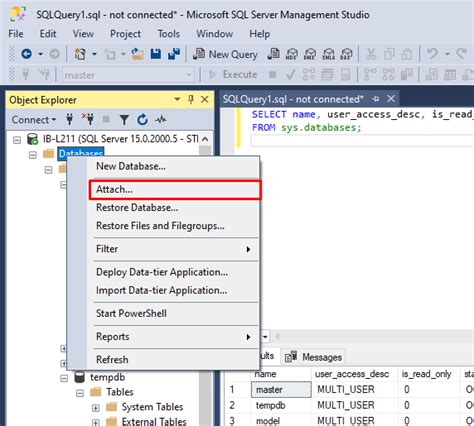
Task: Click the master cell in results
Action: pos(281,390)
